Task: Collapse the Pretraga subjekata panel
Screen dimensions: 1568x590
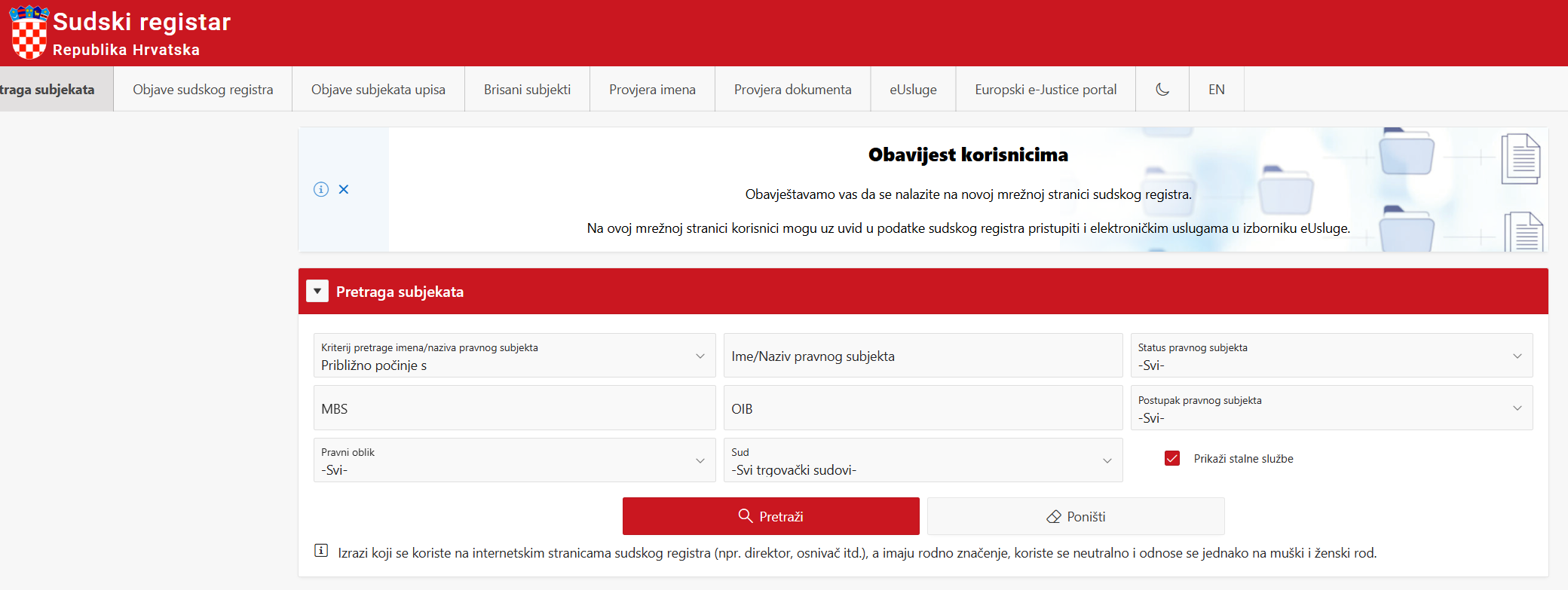Action: tap(317, 292)
